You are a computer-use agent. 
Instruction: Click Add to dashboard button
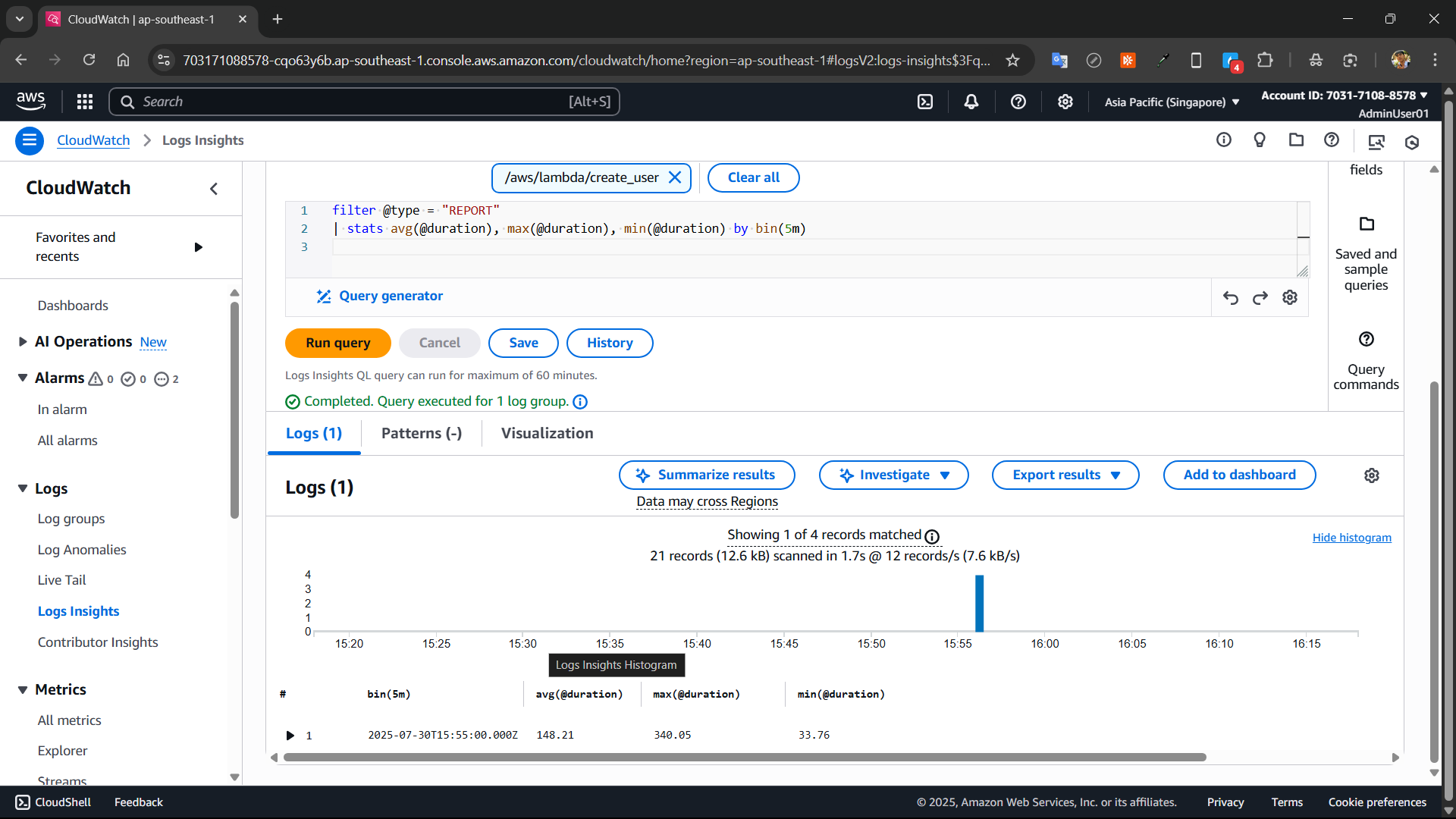tap(1239, 475)
